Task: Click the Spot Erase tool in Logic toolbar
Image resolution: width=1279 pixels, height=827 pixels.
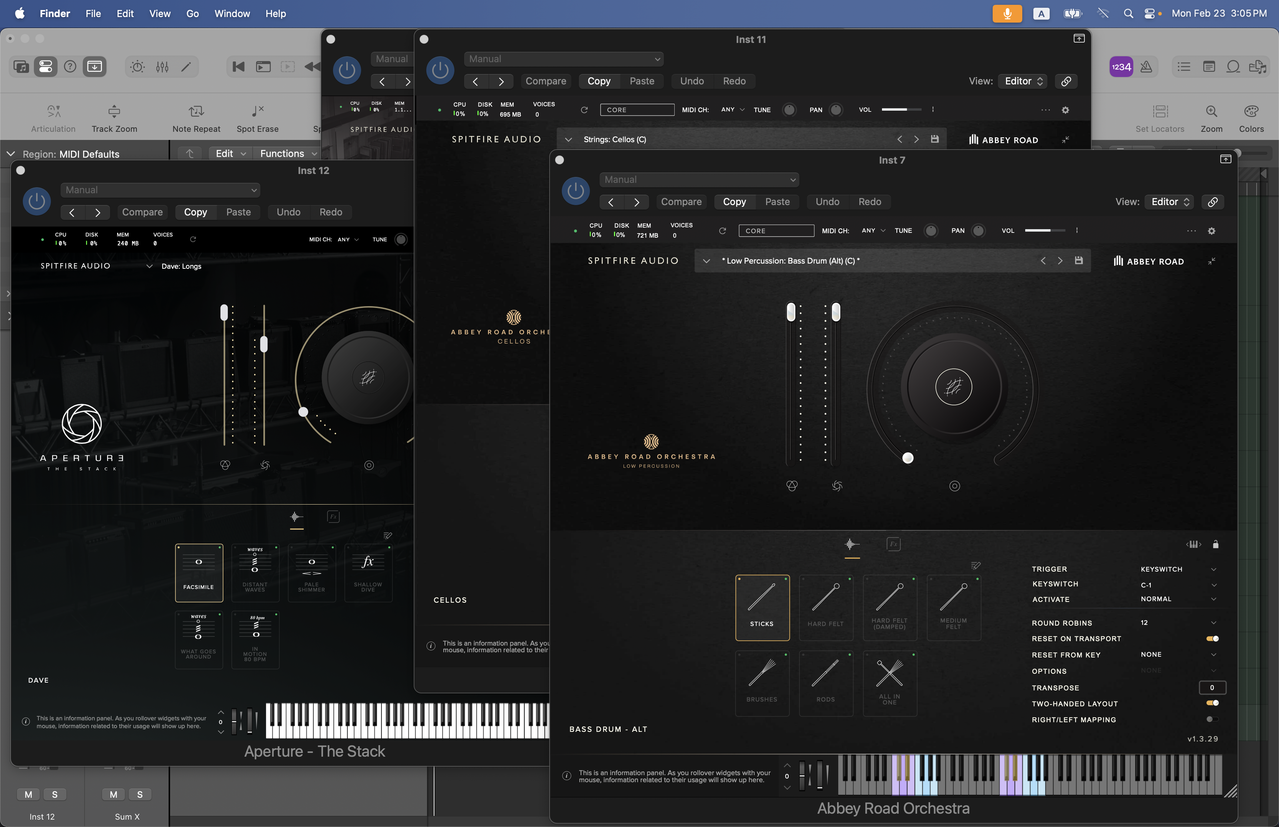Action: click(x=258, y=118)
